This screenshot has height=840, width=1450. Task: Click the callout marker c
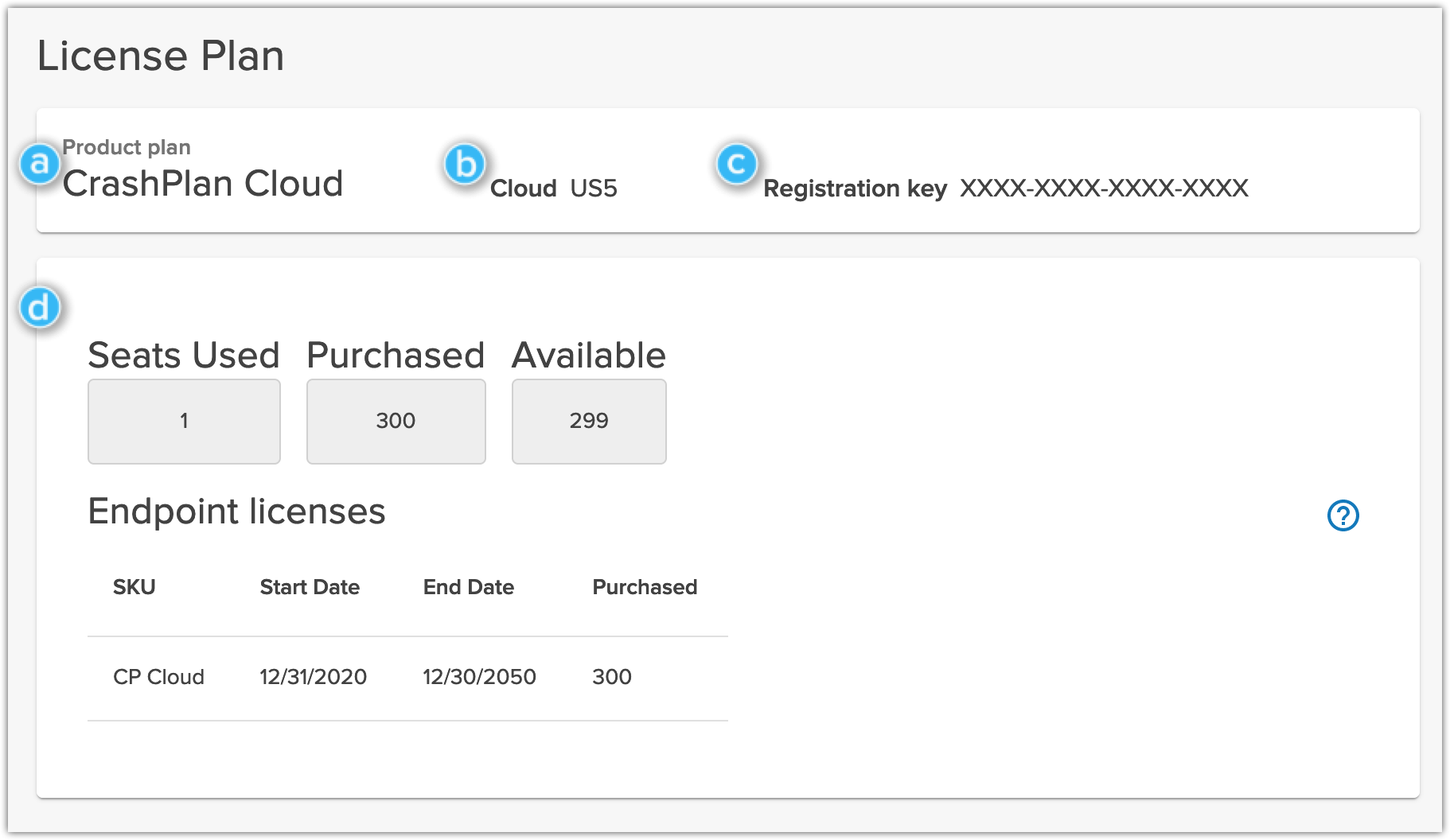[x=739, y=164]
